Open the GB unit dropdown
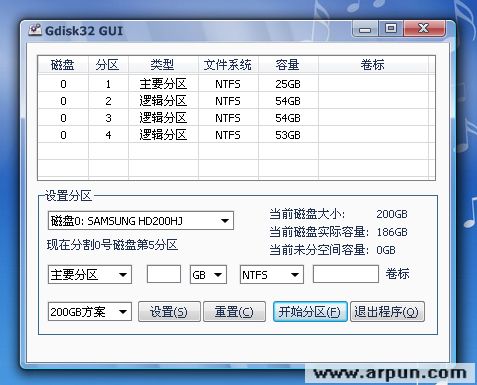Viewport: 477px width, 385px height. tap(208, 275)
